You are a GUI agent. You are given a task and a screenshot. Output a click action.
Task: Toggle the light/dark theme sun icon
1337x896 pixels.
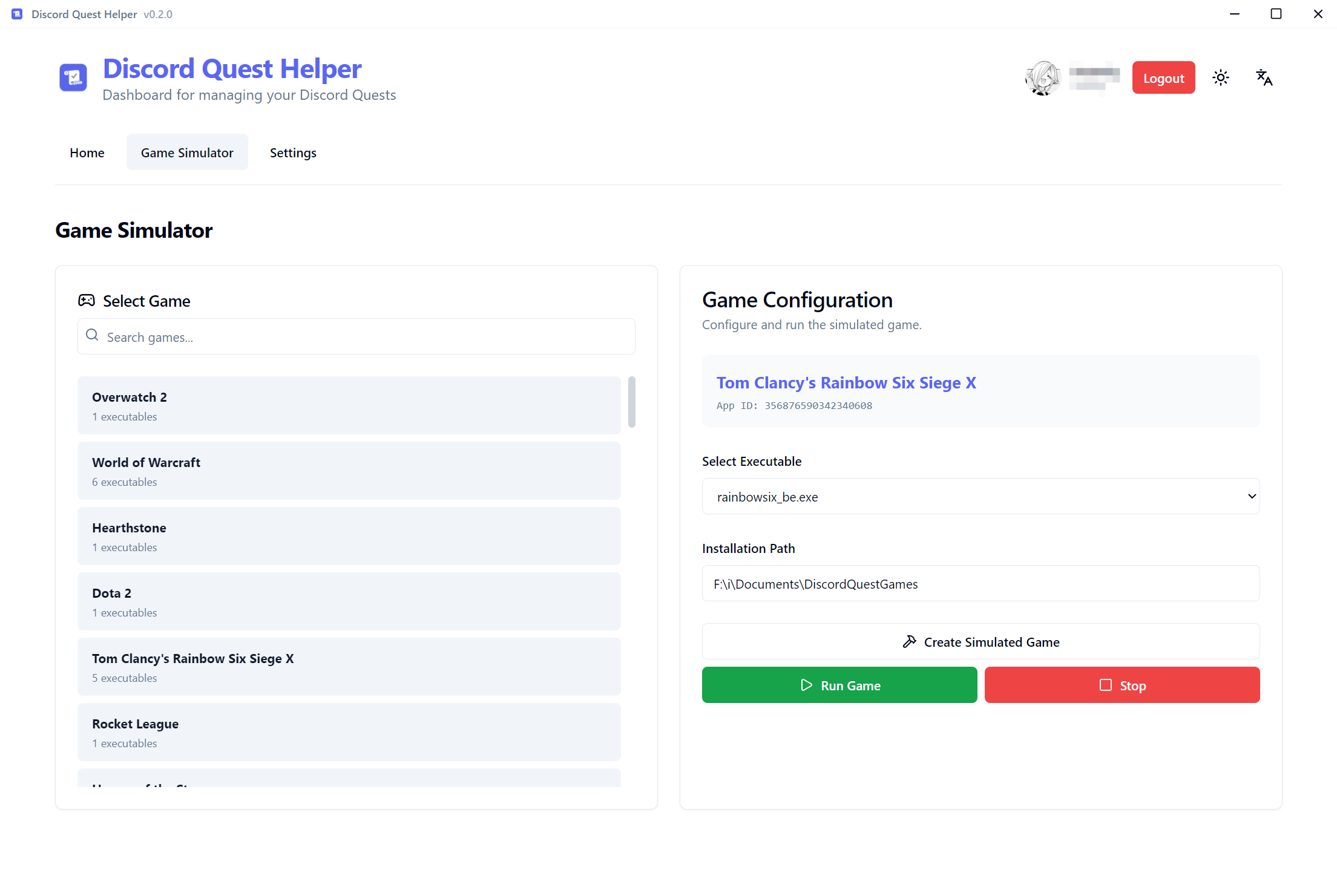1221,77
